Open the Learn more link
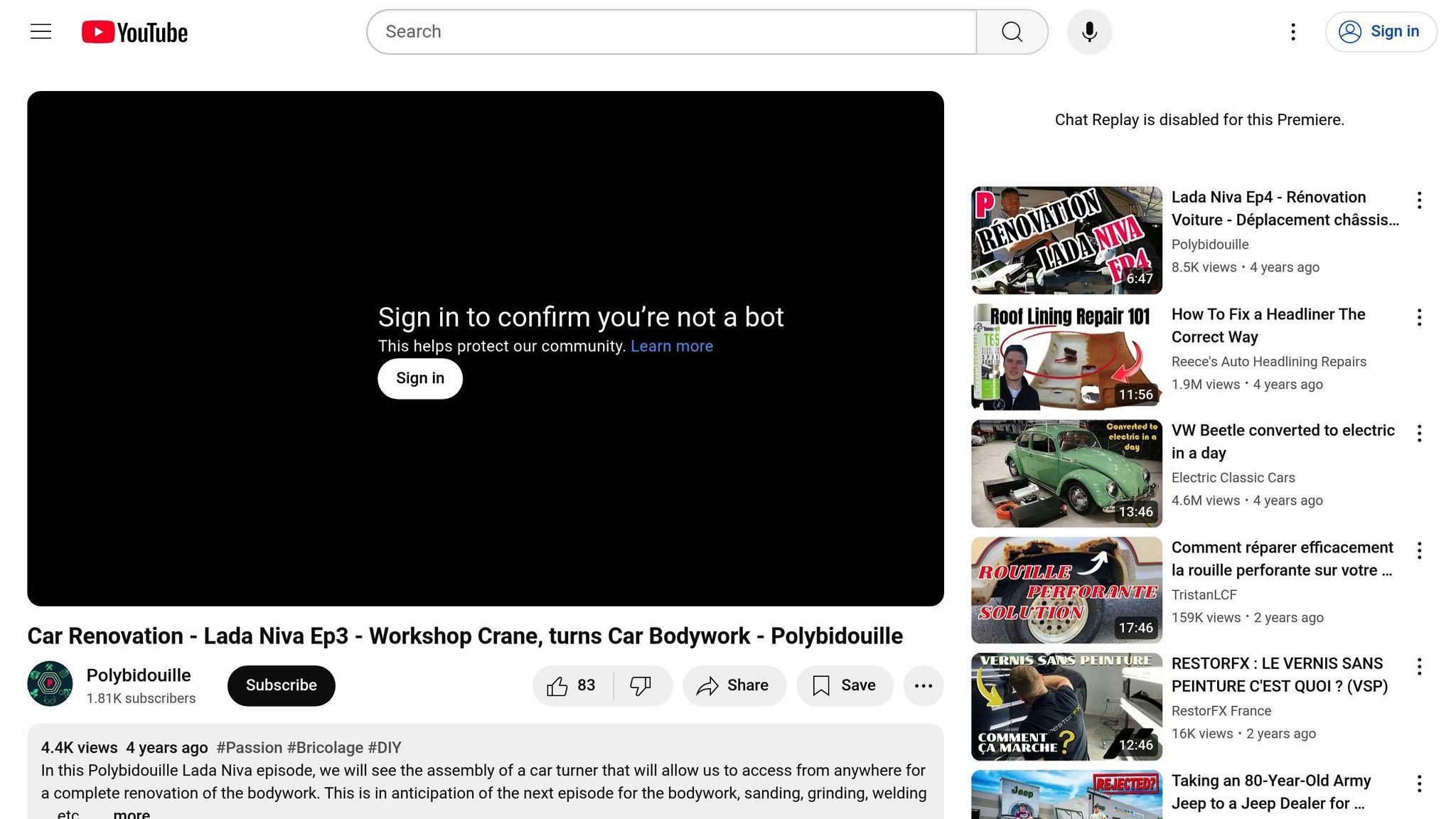 pos(672,346)
